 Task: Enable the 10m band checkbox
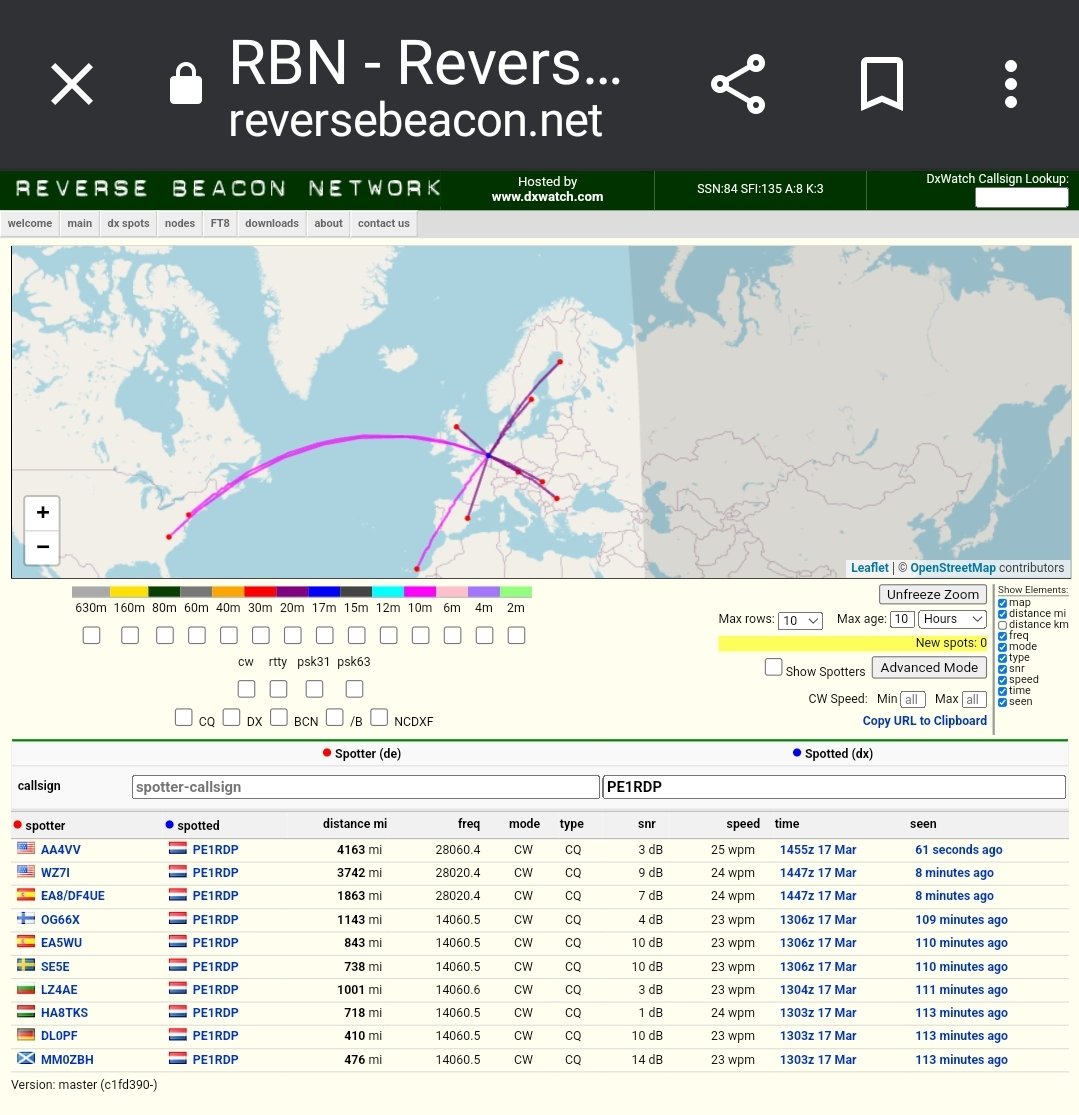(420, 635)
